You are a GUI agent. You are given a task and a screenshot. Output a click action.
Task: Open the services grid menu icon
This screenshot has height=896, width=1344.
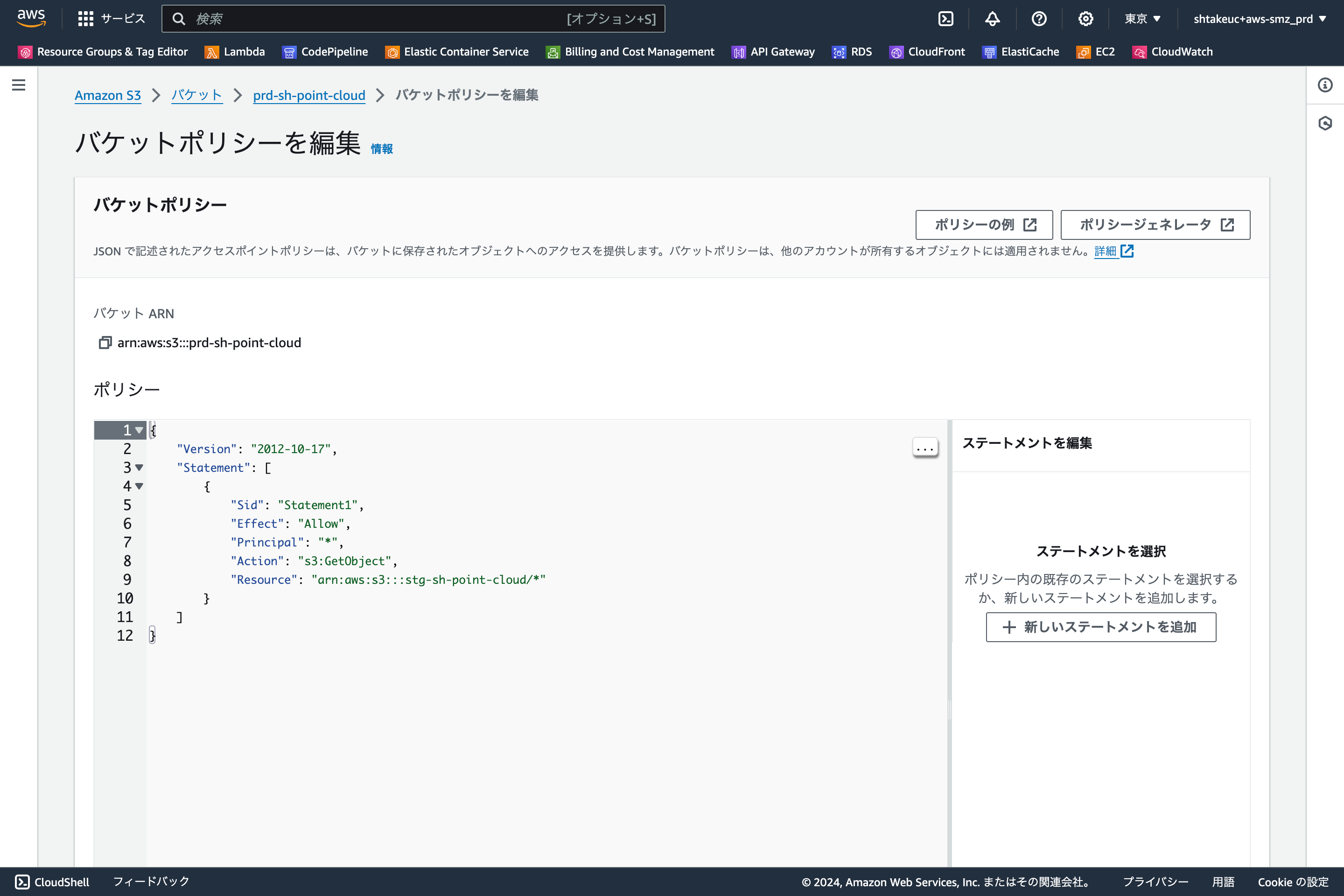[x=85, y=19]
